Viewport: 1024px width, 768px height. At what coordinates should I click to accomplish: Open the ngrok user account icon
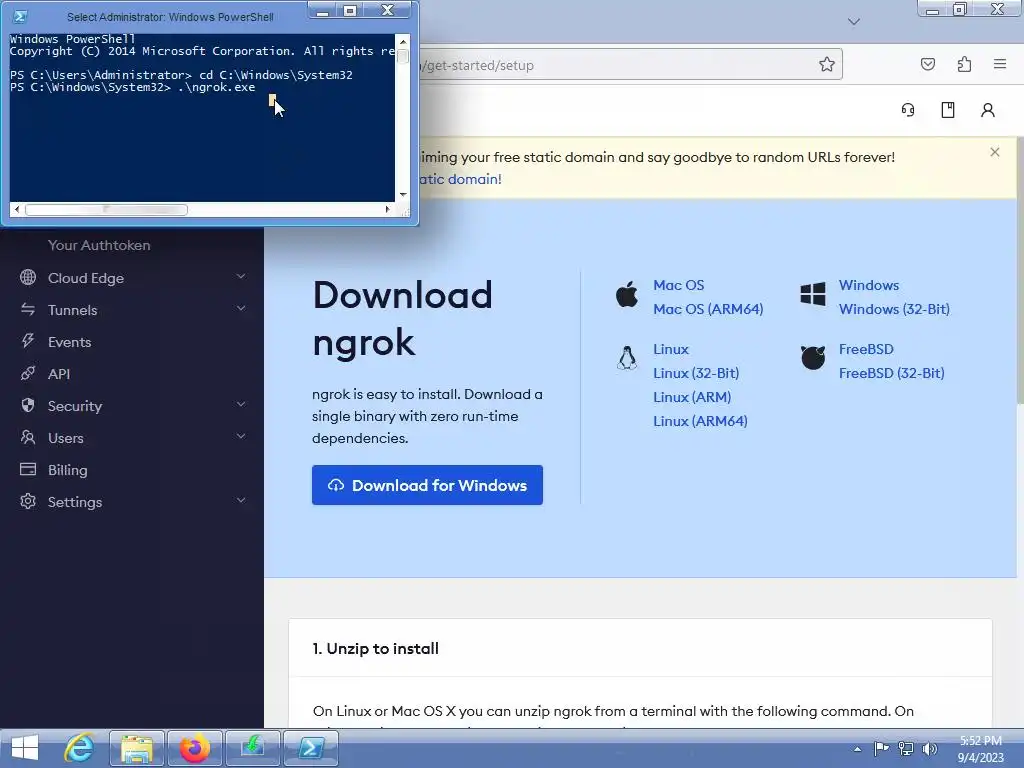(x=987, y=110)
